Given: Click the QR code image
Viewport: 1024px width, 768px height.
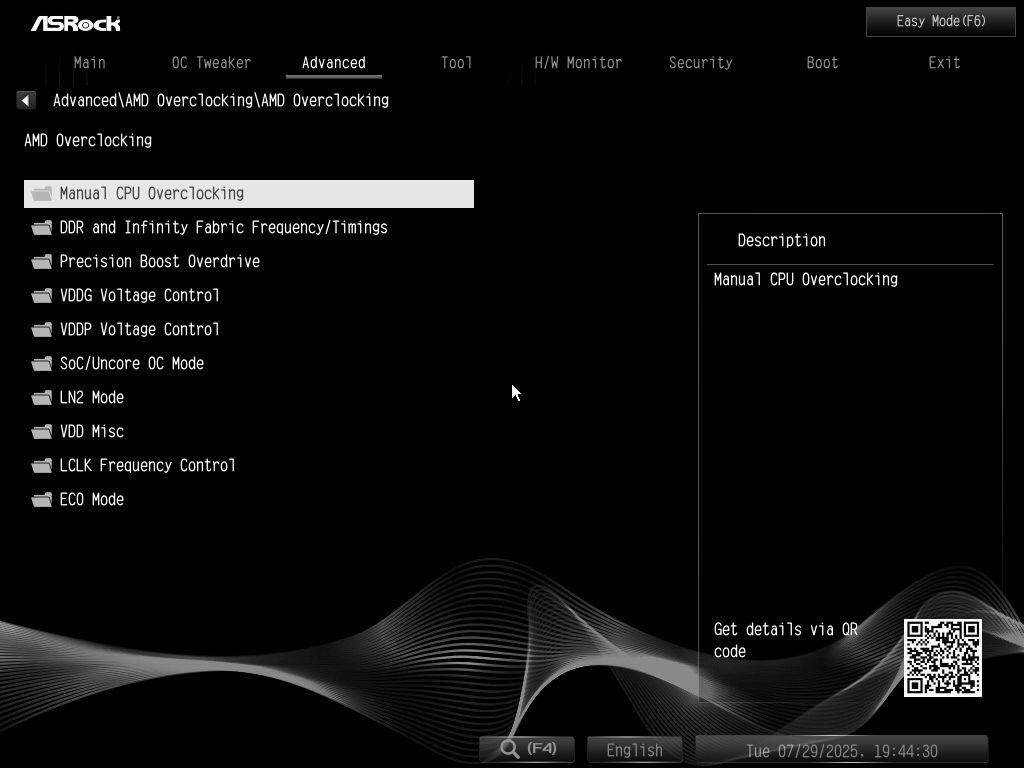Looking at the screenshot, I should (x=942, y=658).
